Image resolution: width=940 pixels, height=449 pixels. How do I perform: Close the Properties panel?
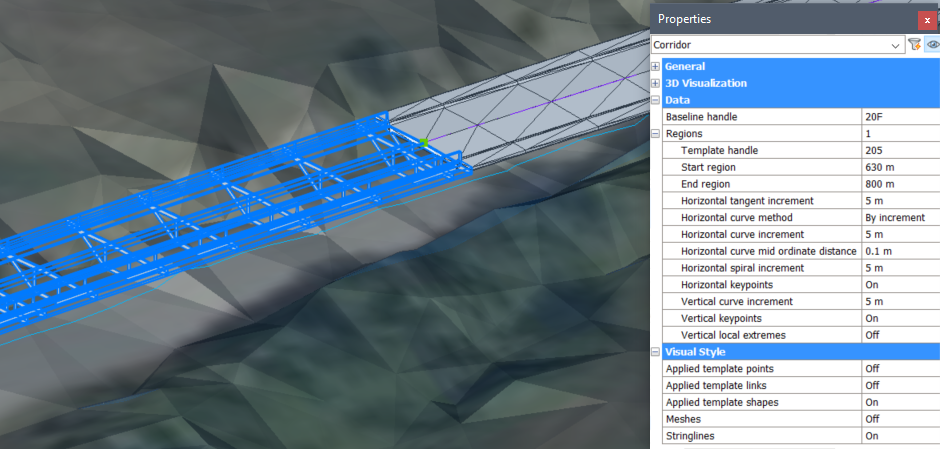pyautogui.click(x=927, y=19)
